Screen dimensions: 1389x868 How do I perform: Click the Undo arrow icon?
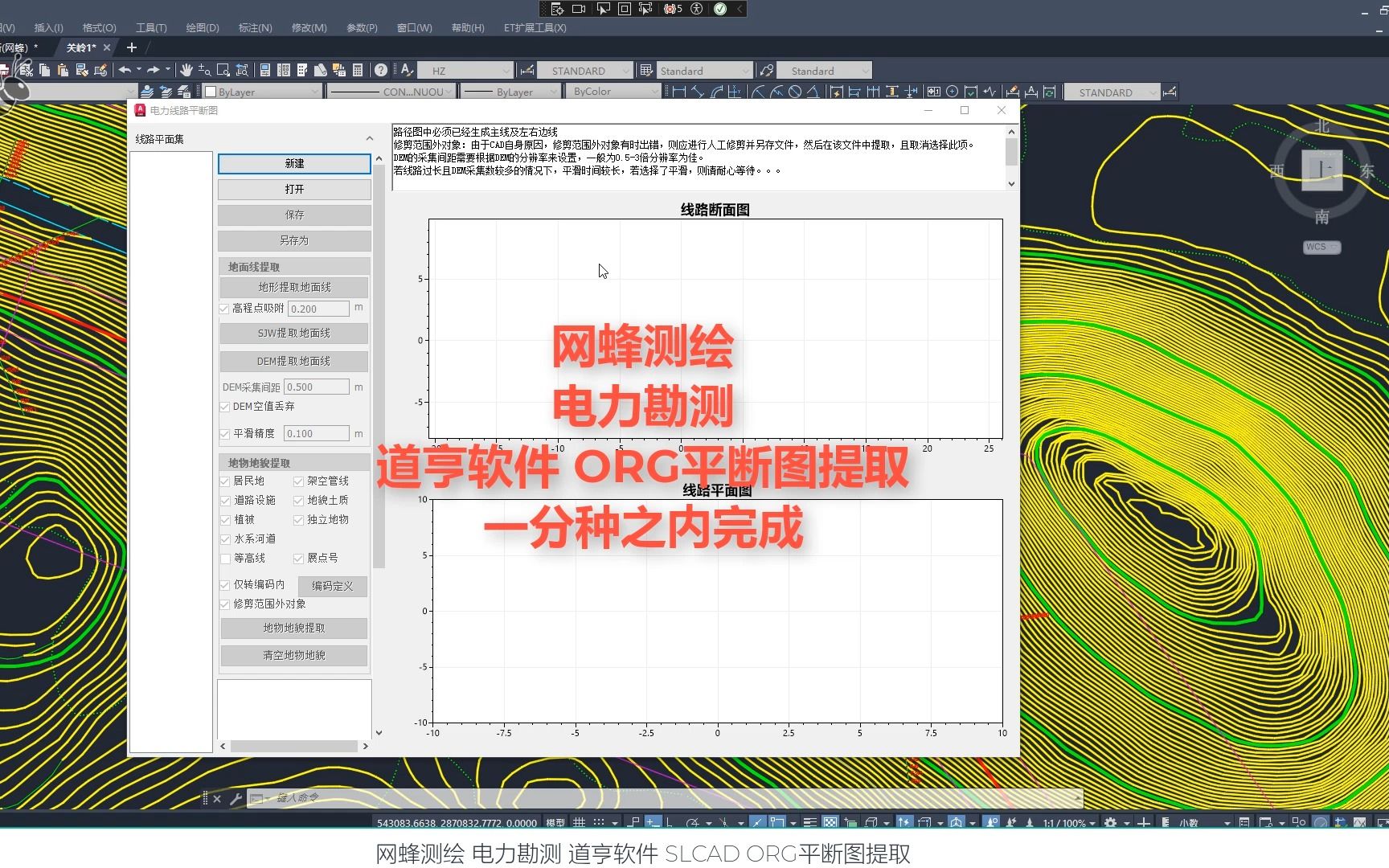pyautogui.click(x=125, y=70)
